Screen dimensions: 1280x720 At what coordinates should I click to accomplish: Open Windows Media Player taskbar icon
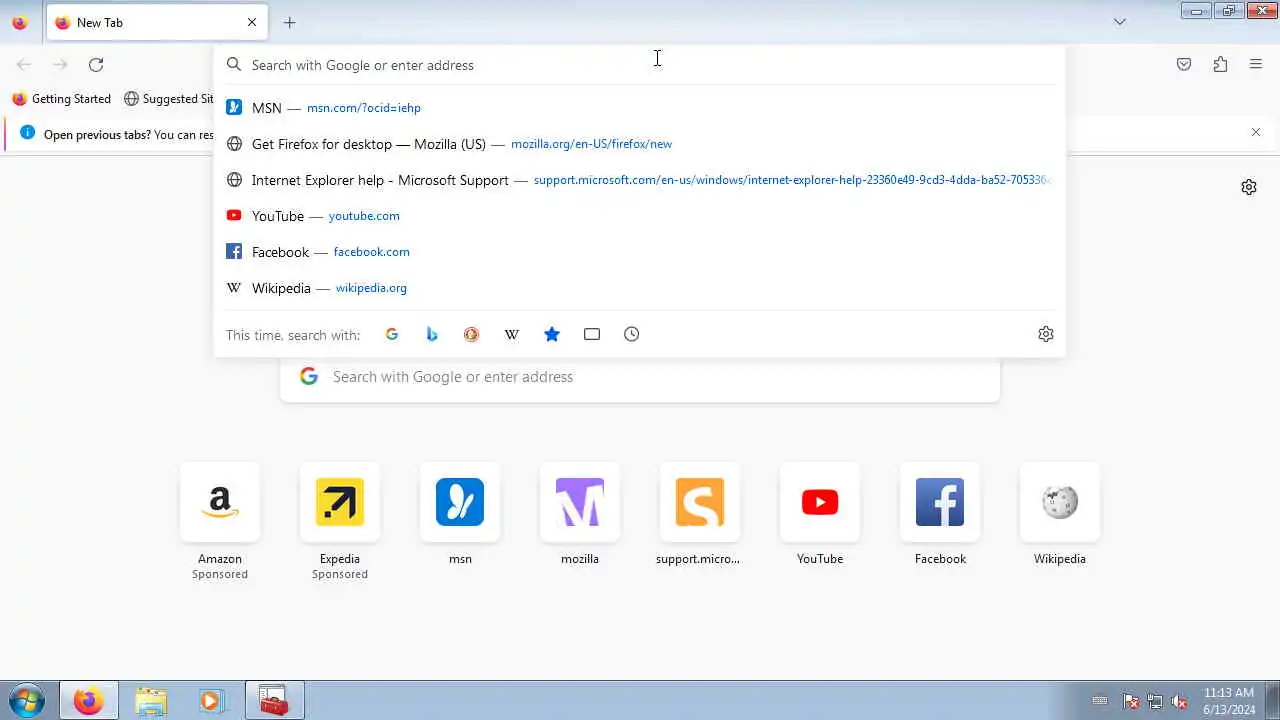pyautogui.click(x=211, y=700)
